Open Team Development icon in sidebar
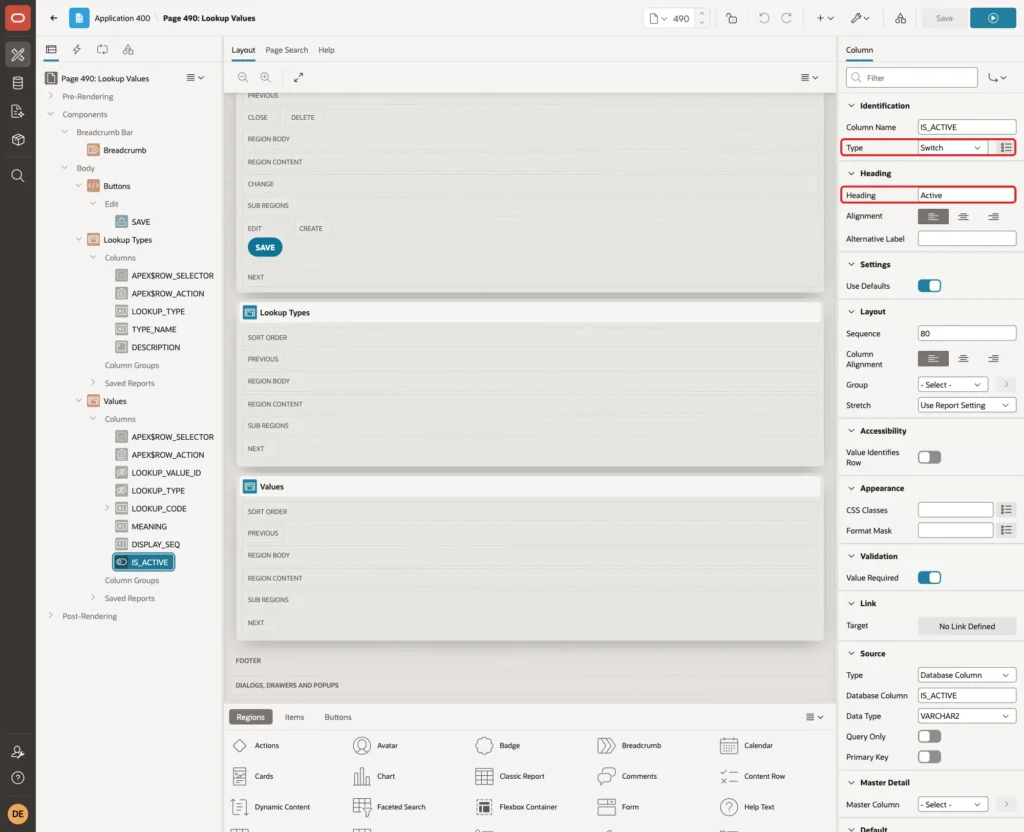Viewport: 1024px width, 832px height. 18,112
